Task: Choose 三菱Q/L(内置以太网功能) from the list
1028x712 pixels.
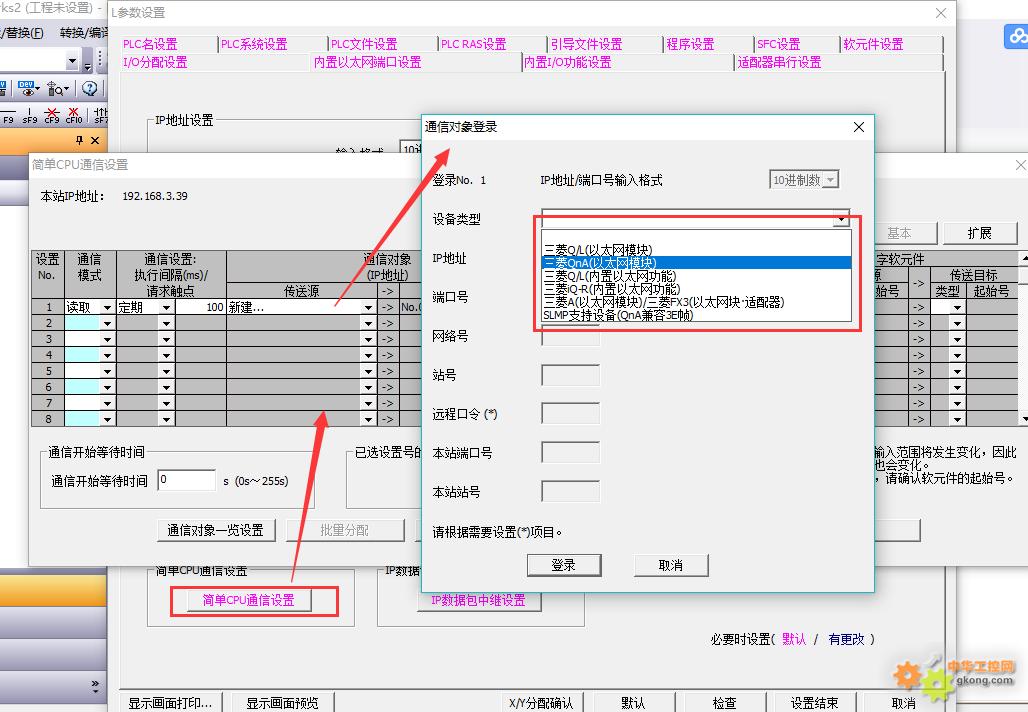Action: pos(697,276)
